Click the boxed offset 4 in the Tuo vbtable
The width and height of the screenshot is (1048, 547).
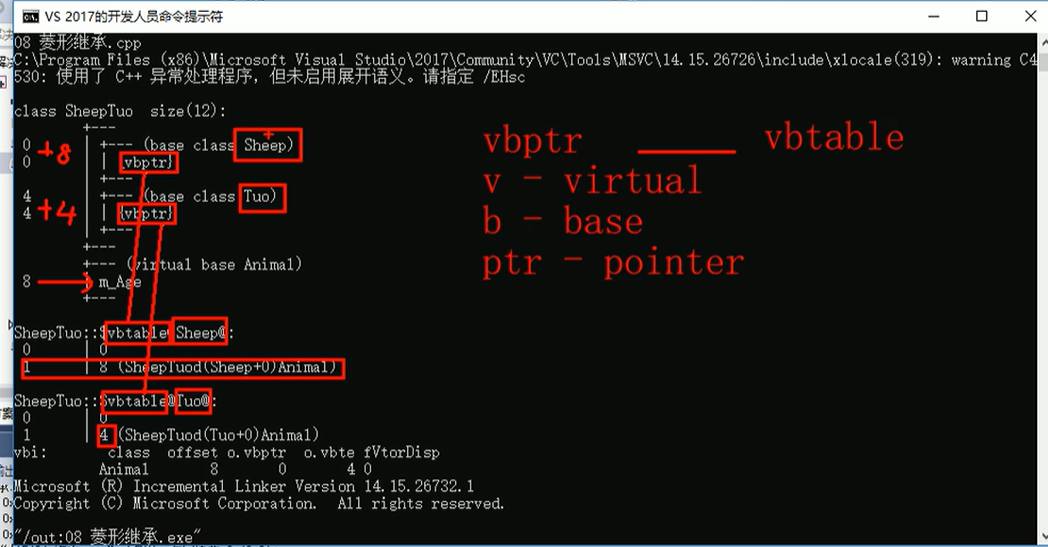(x=106, y=435)
